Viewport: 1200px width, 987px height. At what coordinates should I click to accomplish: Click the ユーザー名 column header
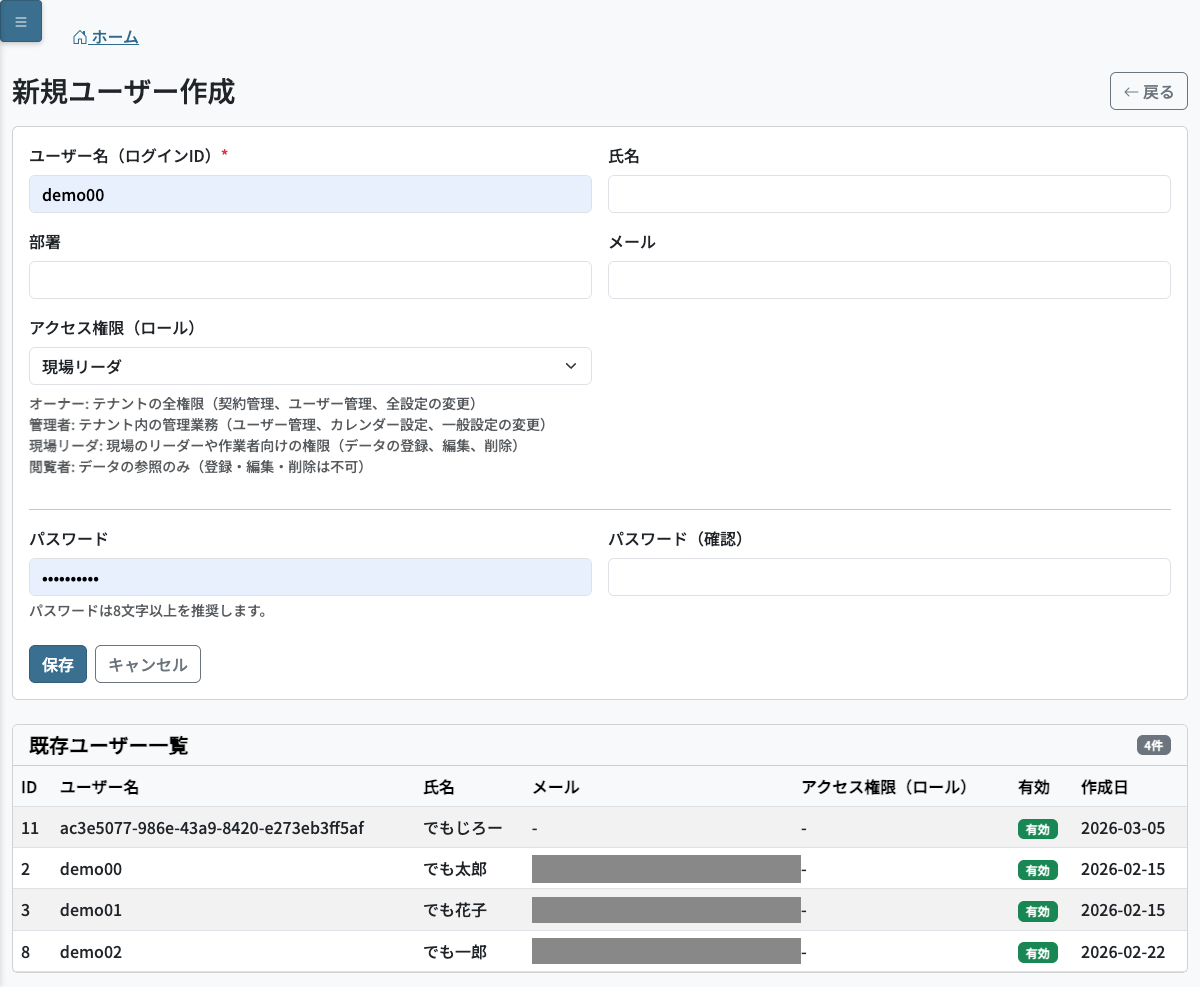99,787
